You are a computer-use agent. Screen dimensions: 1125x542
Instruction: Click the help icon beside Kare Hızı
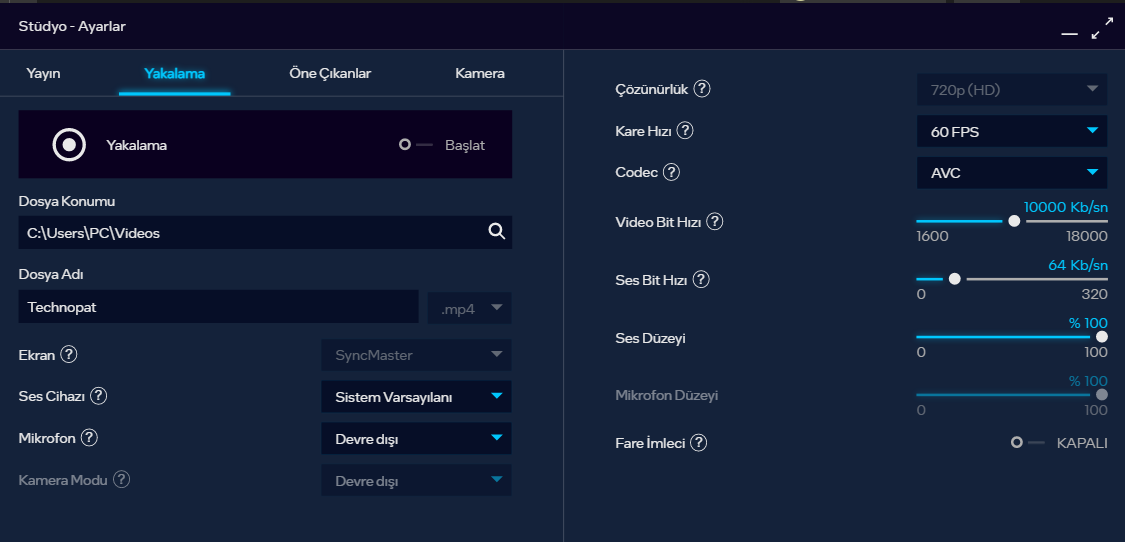685,130
